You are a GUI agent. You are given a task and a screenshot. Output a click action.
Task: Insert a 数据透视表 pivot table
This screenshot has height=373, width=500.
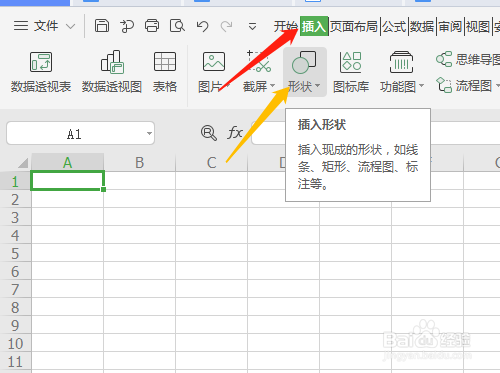(x=41, y=72)
